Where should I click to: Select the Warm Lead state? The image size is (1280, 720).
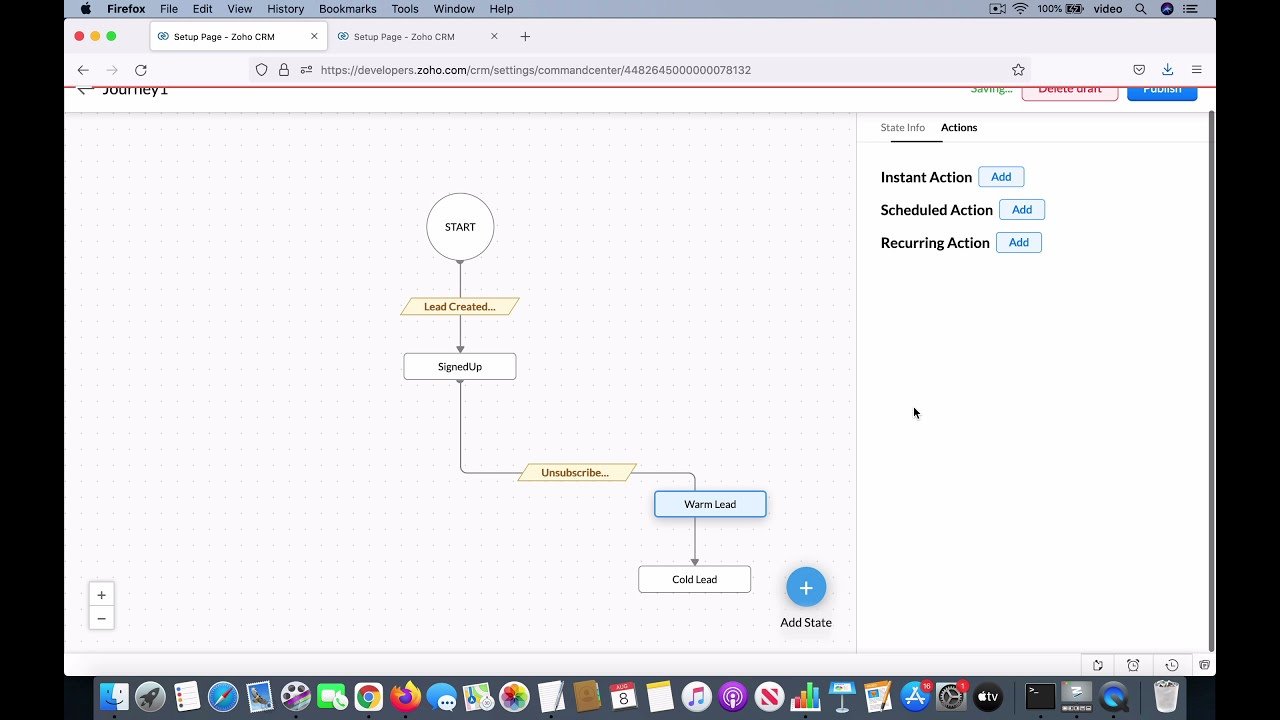point(710,504)
